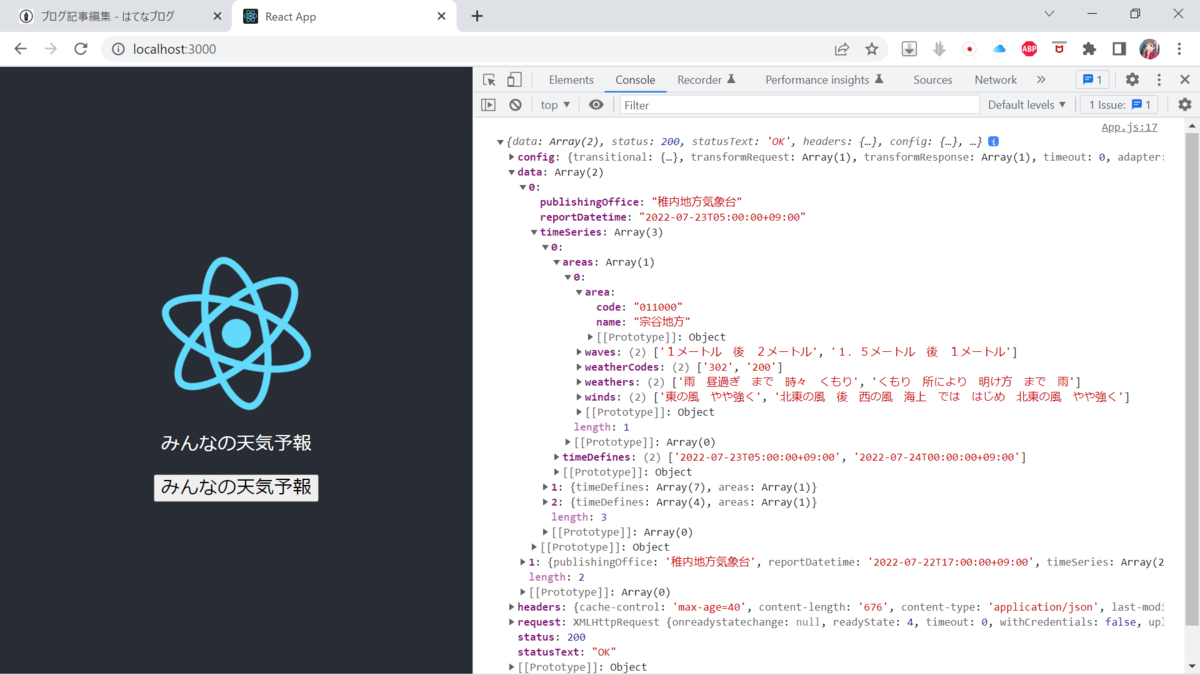Collapse the timeSeries: Array(3) row
The width and height of the screenshot is (1200, 675).
[534, 232]
